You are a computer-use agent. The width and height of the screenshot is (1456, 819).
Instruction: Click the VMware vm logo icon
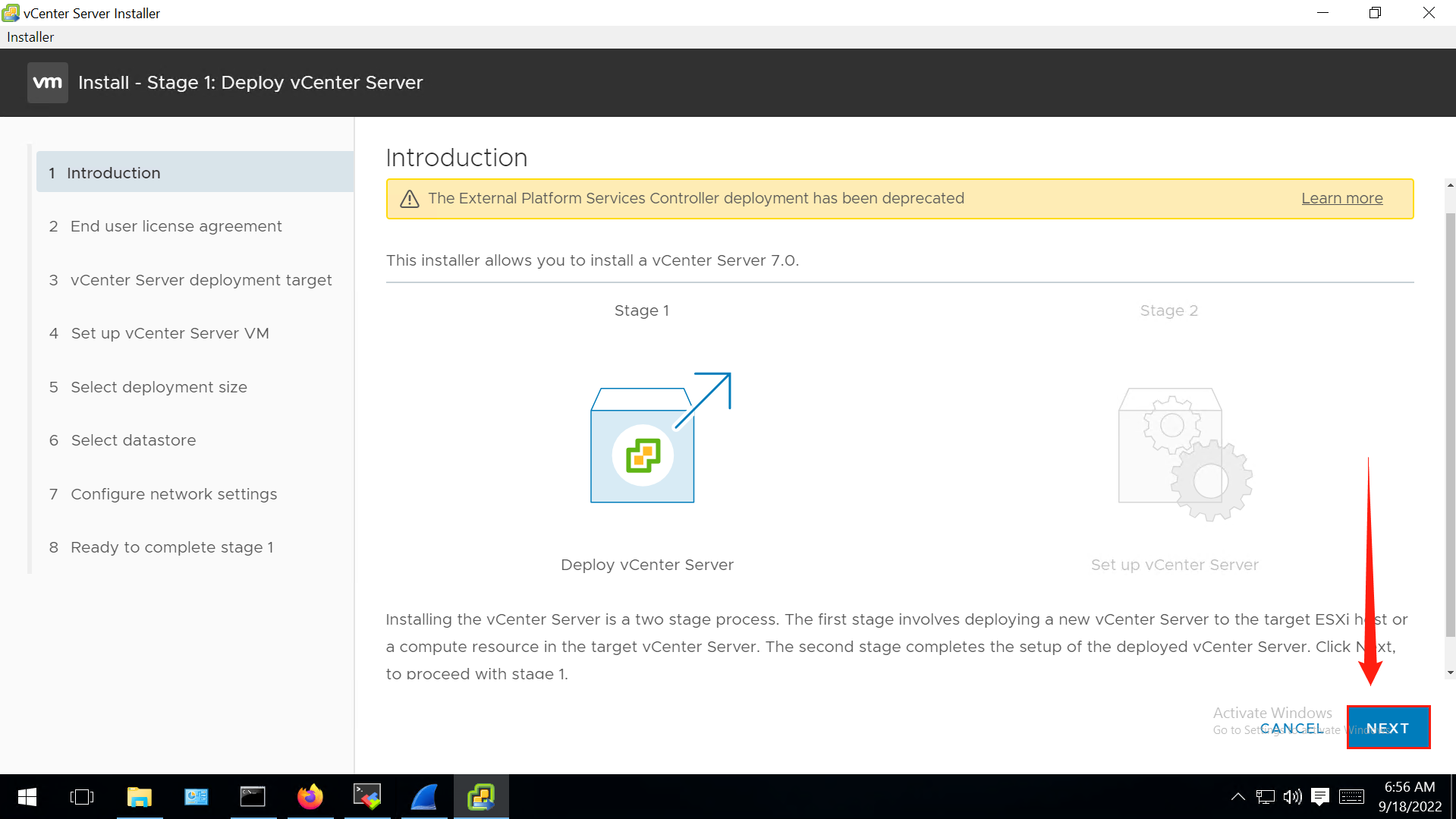(x=48, y=83)
